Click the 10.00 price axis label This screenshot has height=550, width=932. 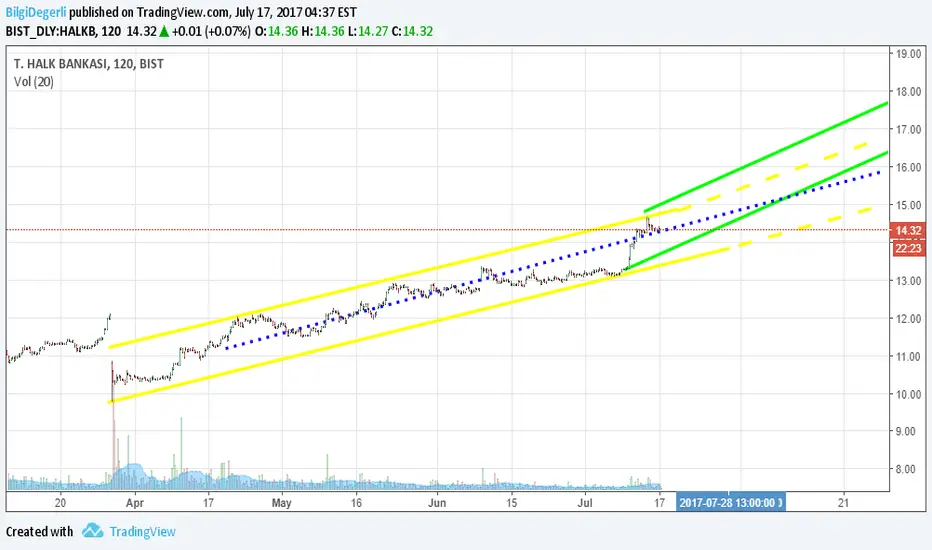point(908,394)
